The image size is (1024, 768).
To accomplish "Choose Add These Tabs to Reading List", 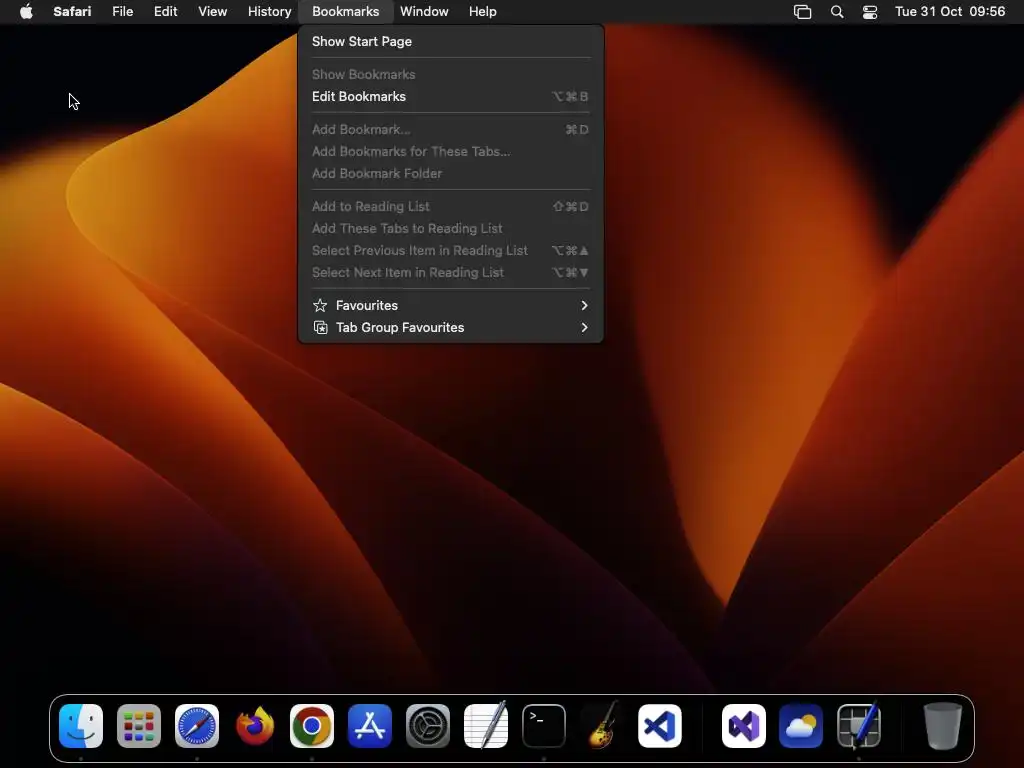I will (x=451, y=229).
